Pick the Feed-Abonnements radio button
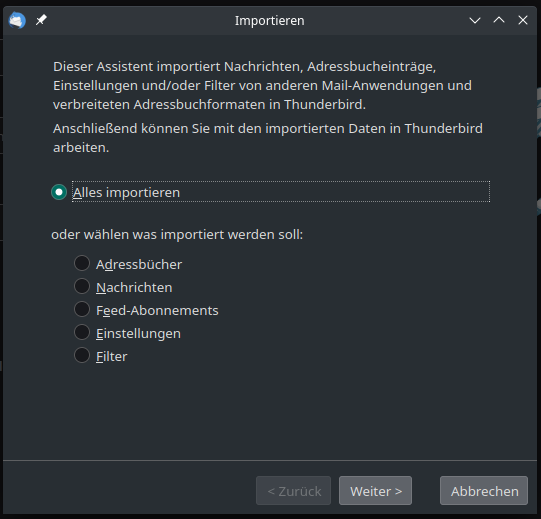 point(82,309)
